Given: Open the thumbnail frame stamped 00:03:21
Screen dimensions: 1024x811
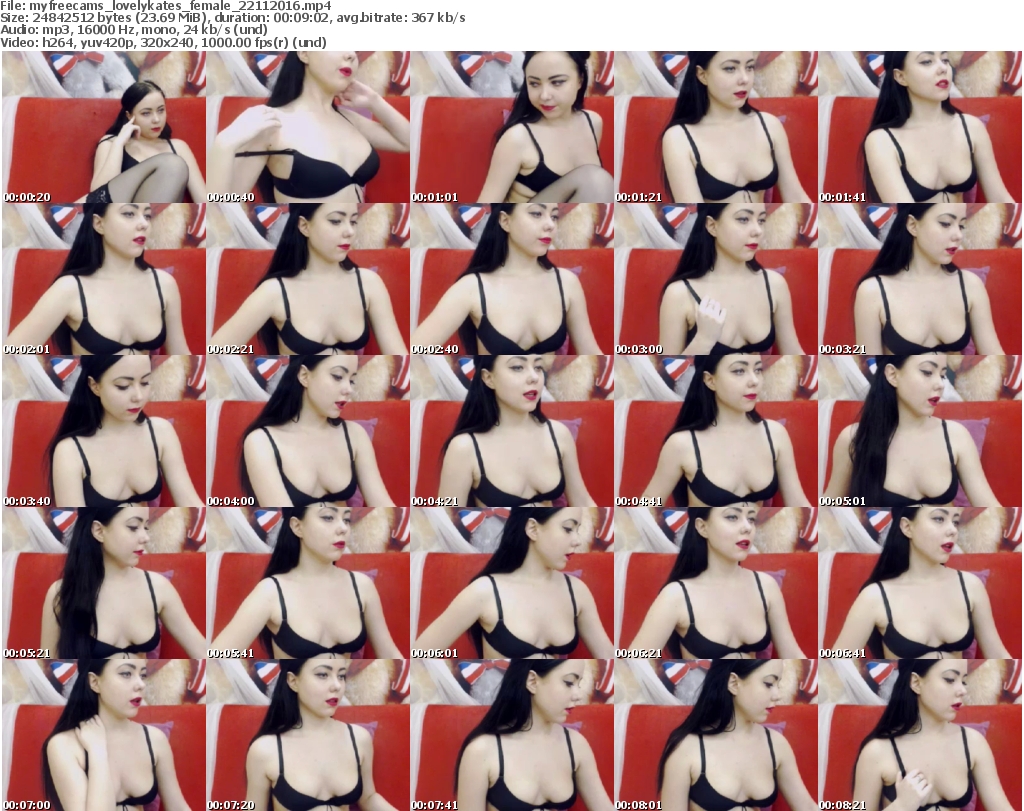Looking at the screenshot, I should [920, 279].
